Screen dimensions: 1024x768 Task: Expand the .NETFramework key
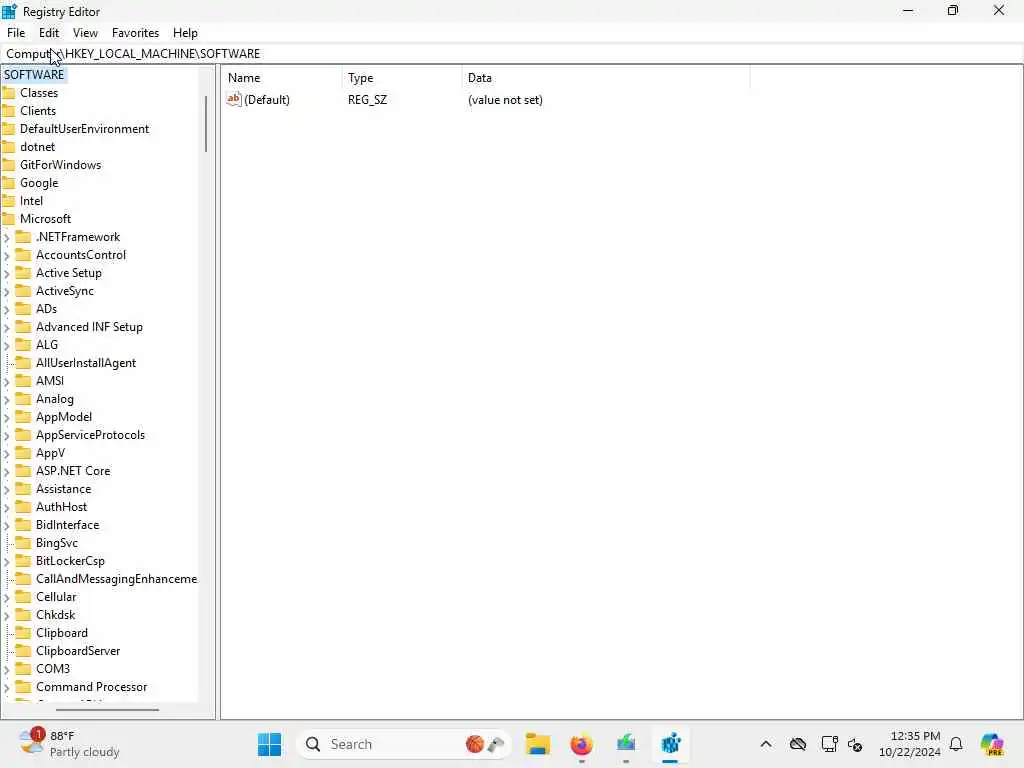tap(7, 238)
